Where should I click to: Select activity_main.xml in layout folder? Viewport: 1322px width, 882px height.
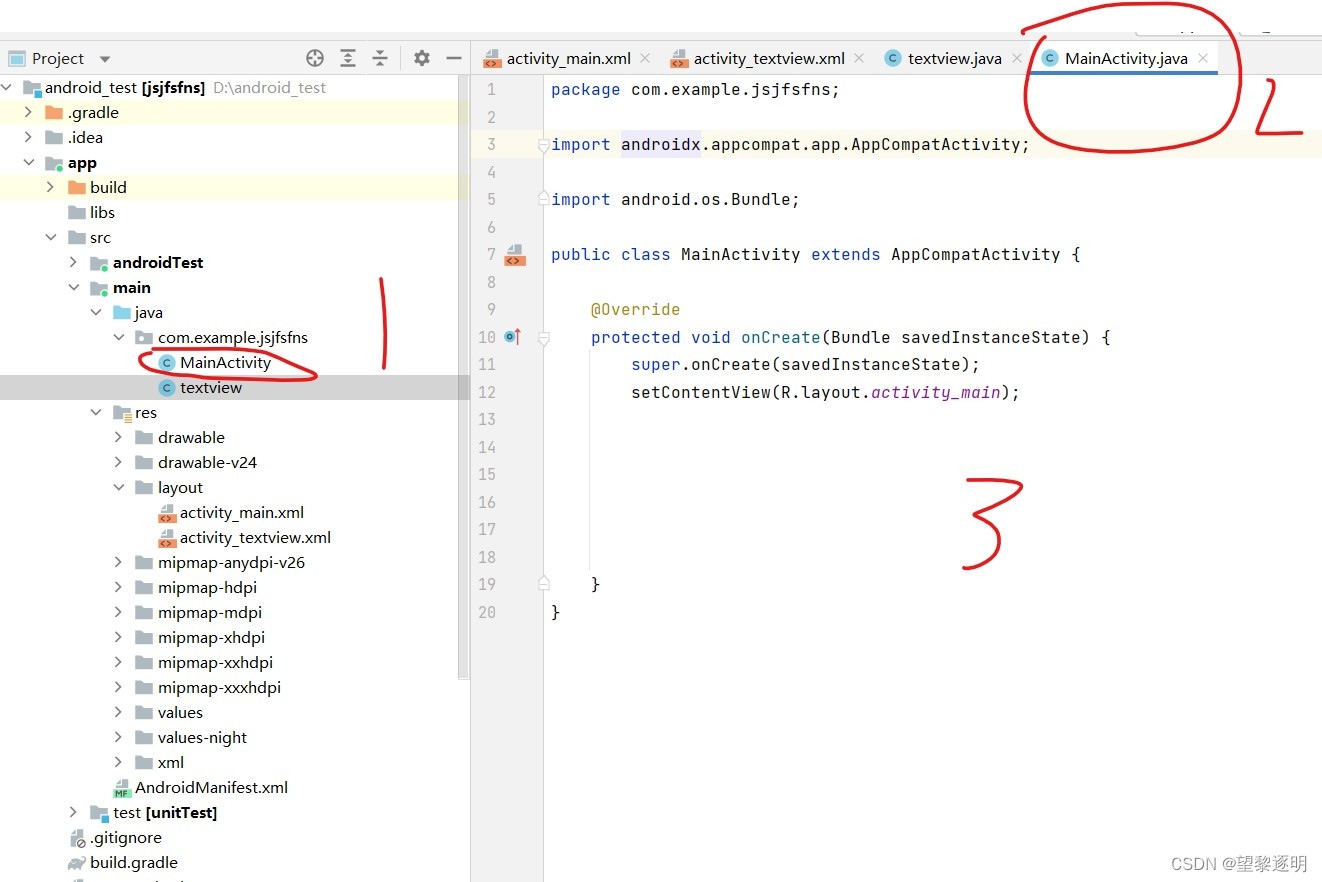[x=242, y=513]
